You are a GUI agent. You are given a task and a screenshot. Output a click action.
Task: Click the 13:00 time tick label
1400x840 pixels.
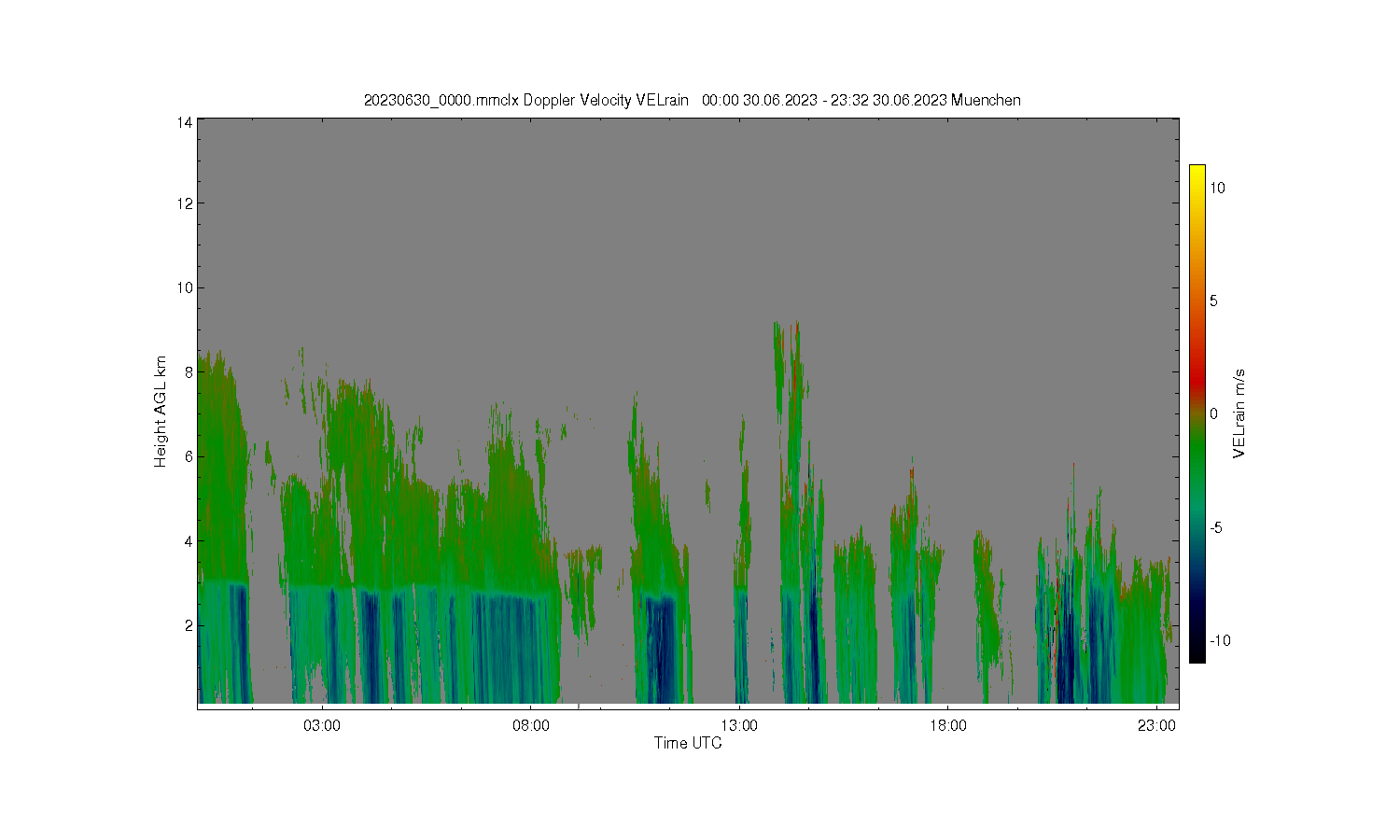(x=739, y=725)
